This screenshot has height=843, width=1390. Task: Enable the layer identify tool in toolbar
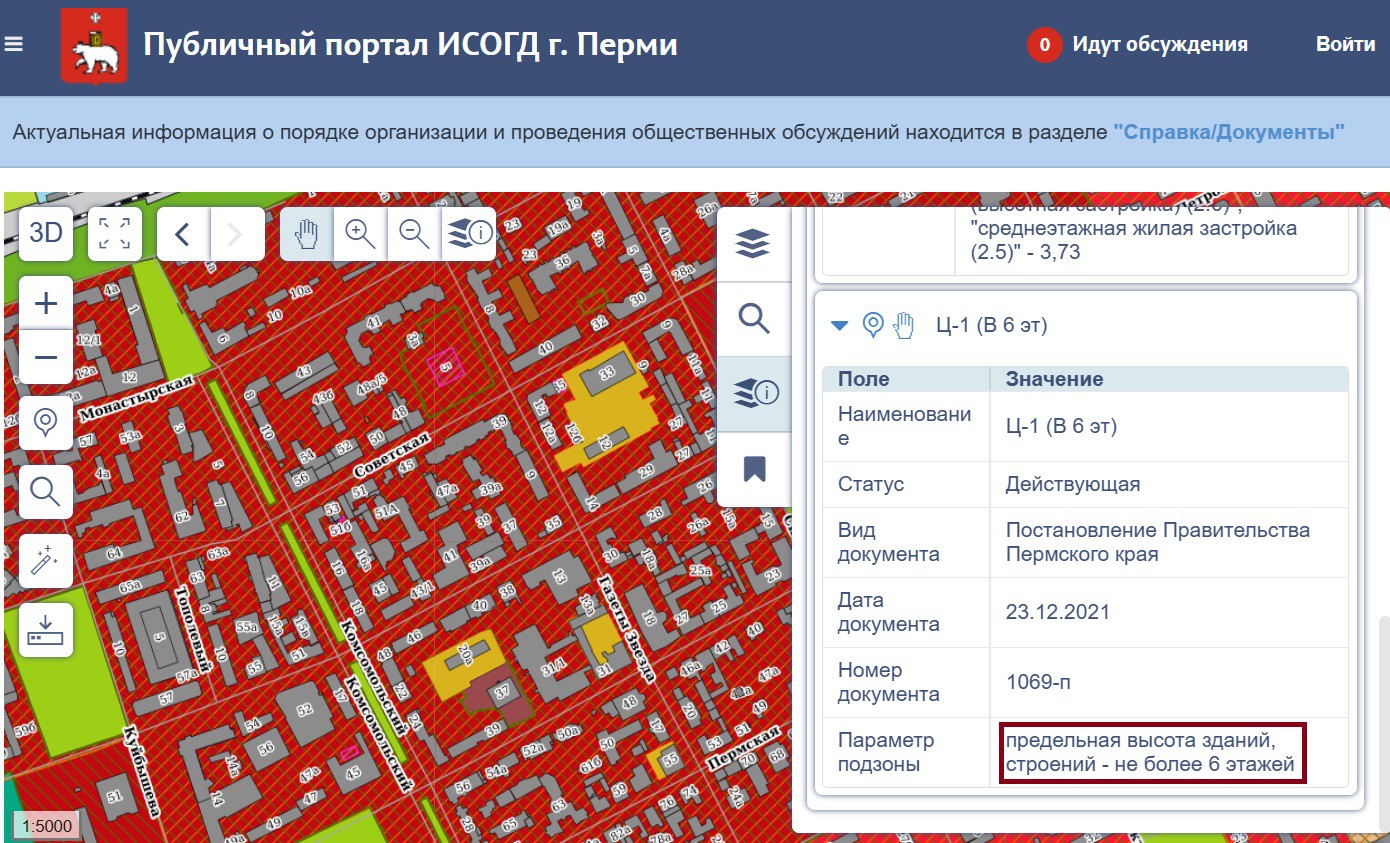[x=469, y=234]
